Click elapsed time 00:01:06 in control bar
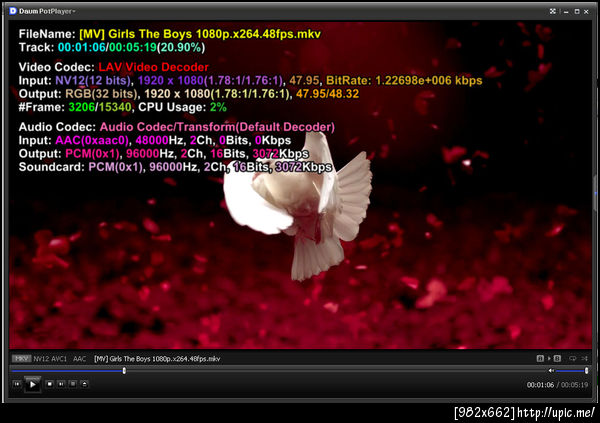Screen dimensions: 600x423 [540, 385]
